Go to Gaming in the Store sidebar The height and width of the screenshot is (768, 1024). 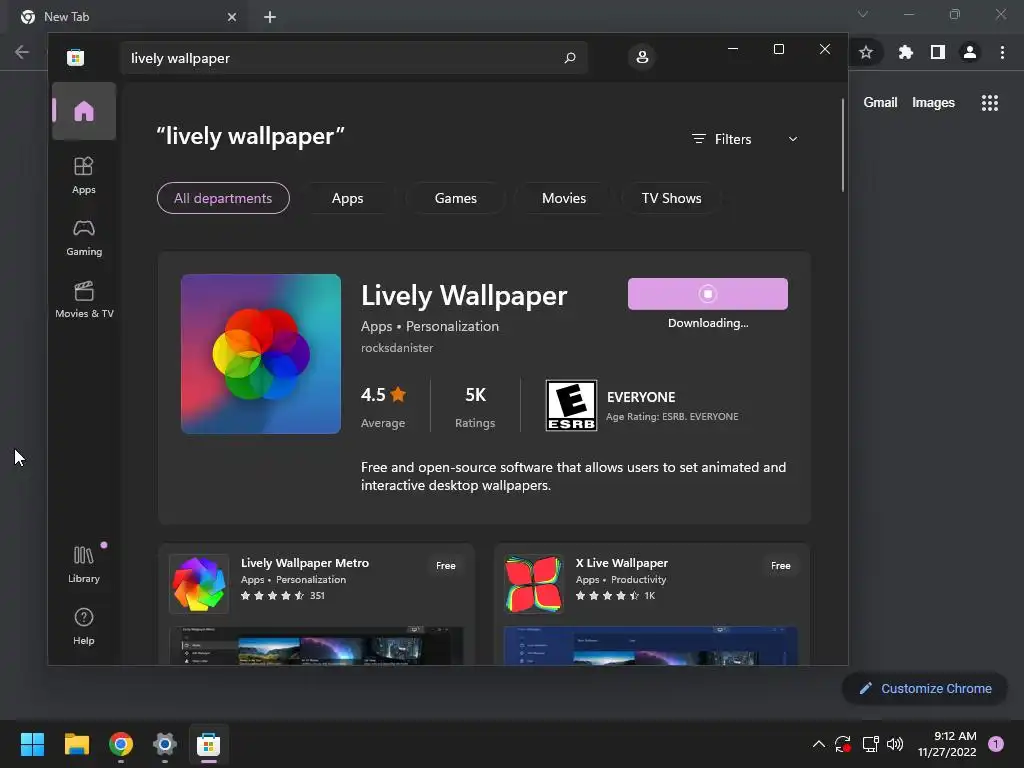[x=84, y=238]
